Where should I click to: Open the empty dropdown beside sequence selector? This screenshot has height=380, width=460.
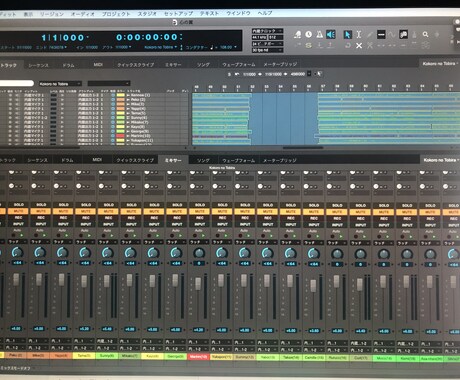[x=109, y=83]
